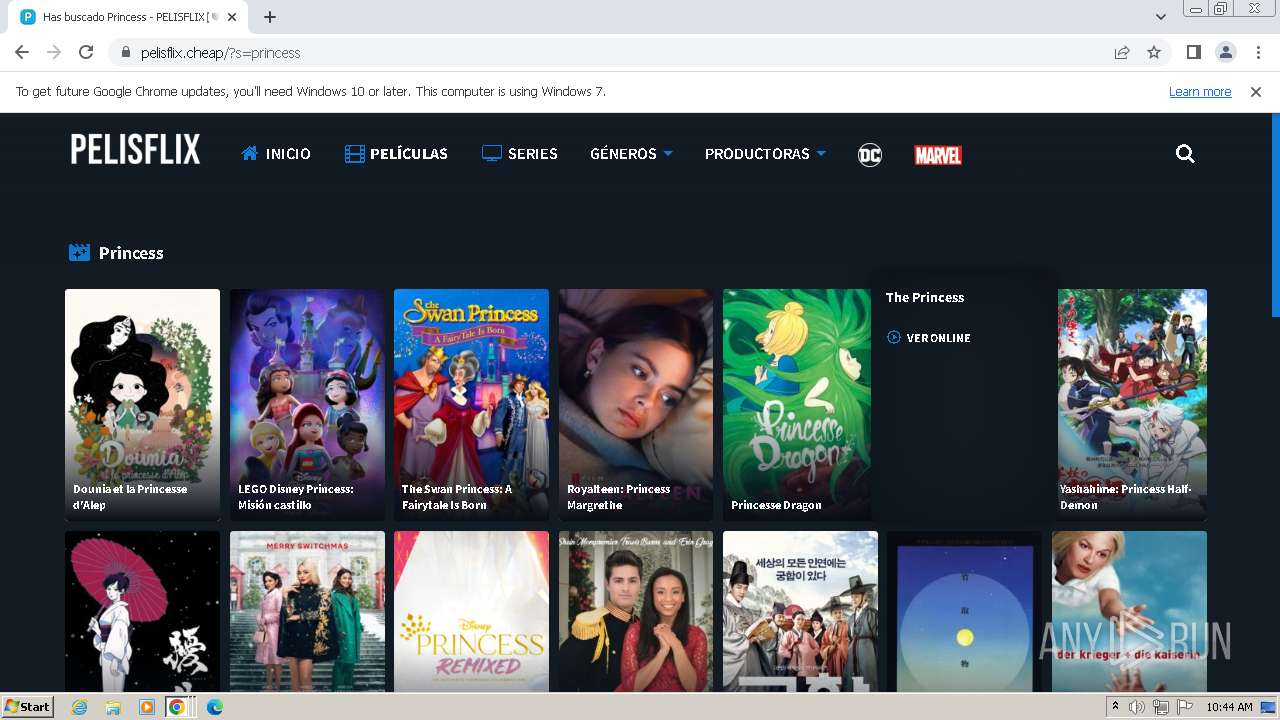
Task: Expand the GÉNEROS dropdown menu
Action: coord(631,154)
